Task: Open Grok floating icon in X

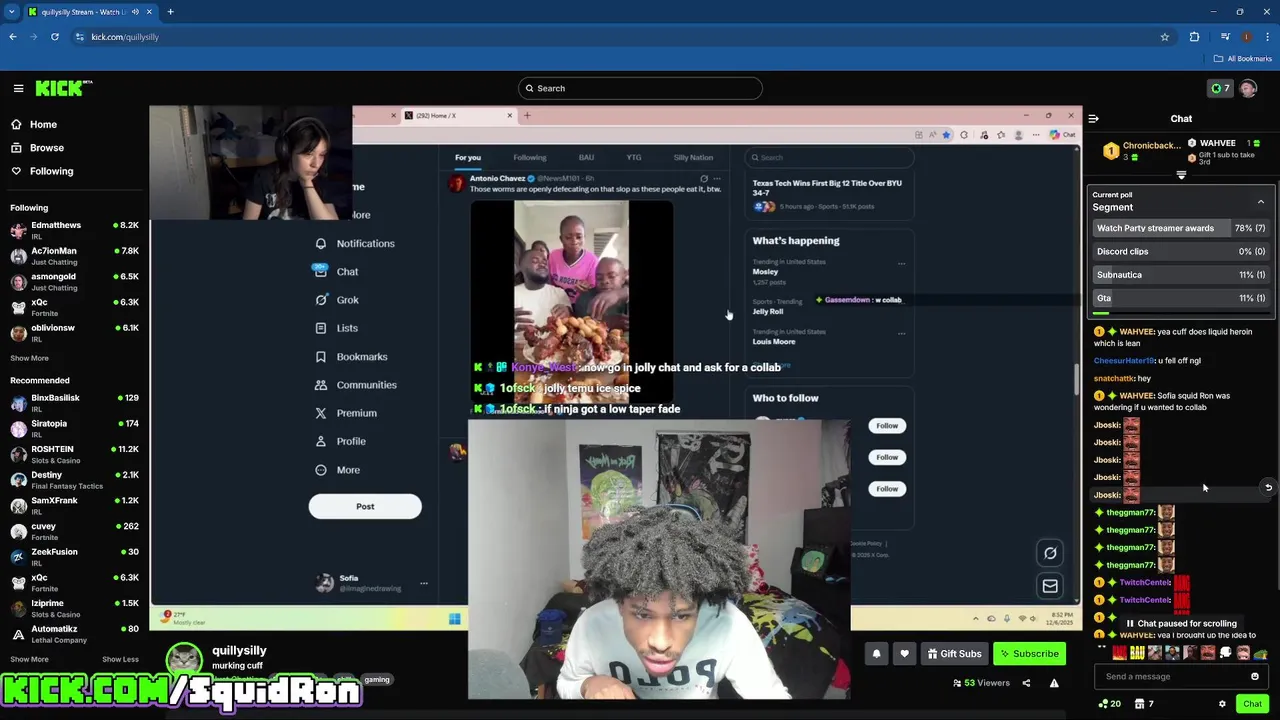Action: click(1050, 553)
